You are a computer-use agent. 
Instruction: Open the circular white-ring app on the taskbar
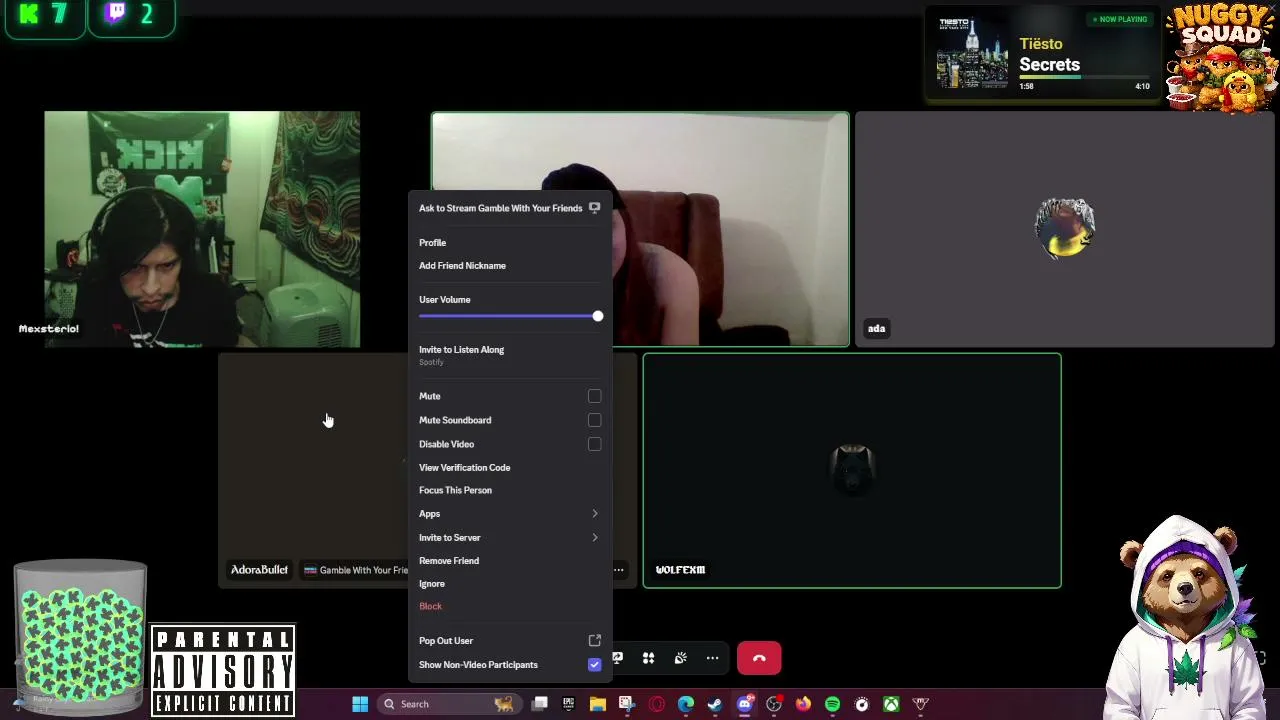(861, 704)
